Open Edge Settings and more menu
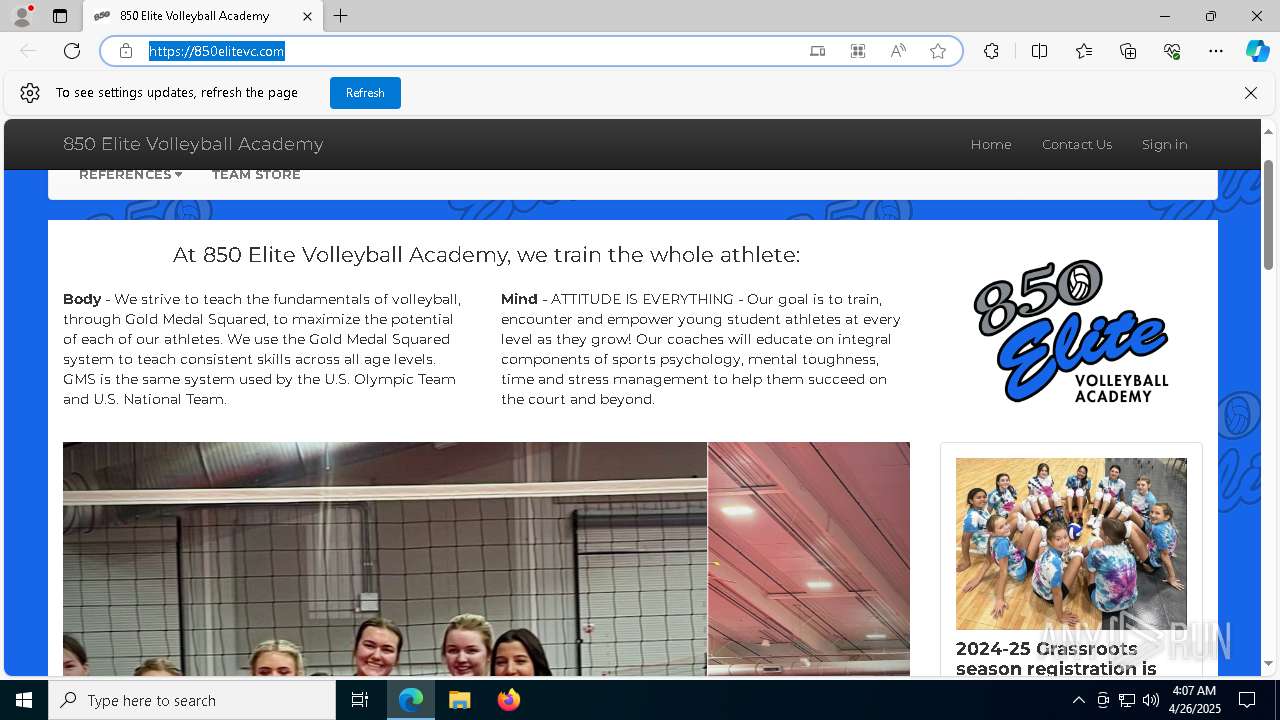Screen dimensions: 1280x720 pyautogui.click(x=1216, y=51)
